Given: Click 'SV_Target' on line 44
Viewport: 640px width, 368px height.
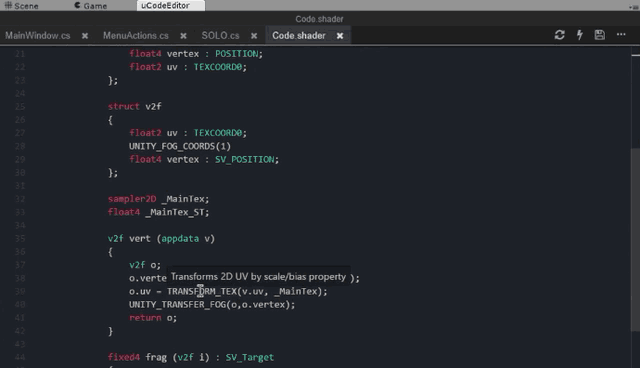Looking at the screenshot, I should click(249, 357).
